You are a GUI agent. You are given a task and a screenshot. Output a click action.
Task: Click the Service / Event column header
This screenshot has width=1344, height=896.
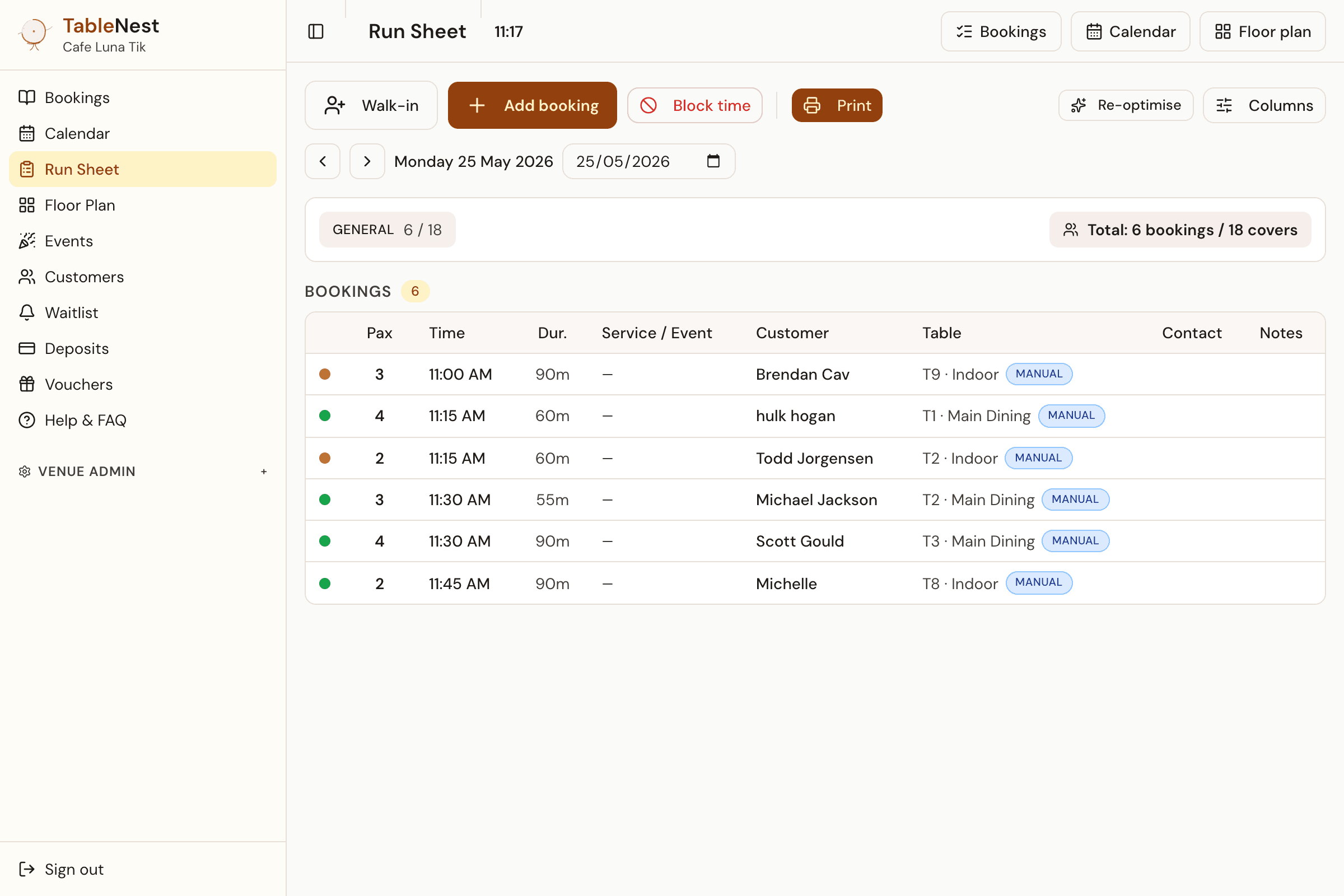657,333
